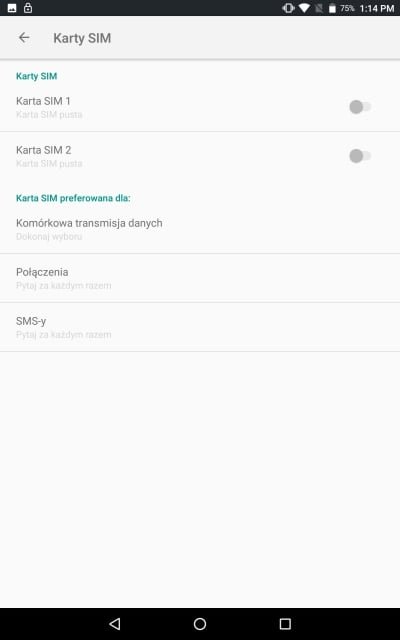This screenshot has height=640, width=400.
Task: Tap the Android back navigation triangle
Action: [x=115, y=623]
